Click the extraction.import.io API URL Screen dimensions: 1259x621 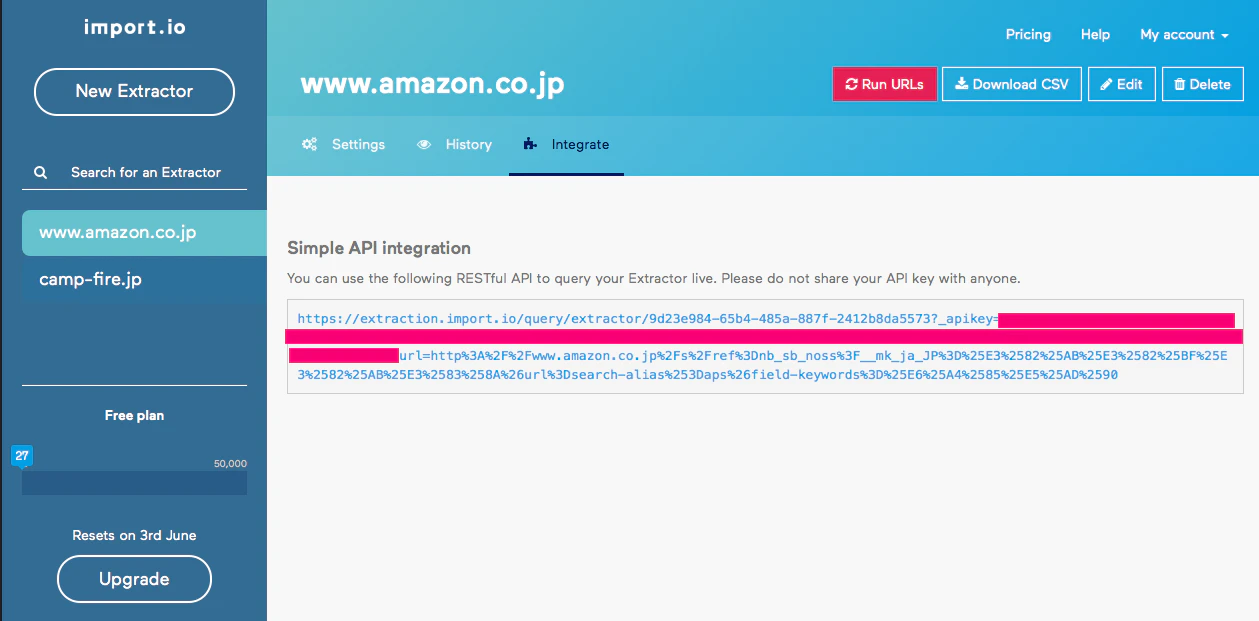[x=765, y=347]
